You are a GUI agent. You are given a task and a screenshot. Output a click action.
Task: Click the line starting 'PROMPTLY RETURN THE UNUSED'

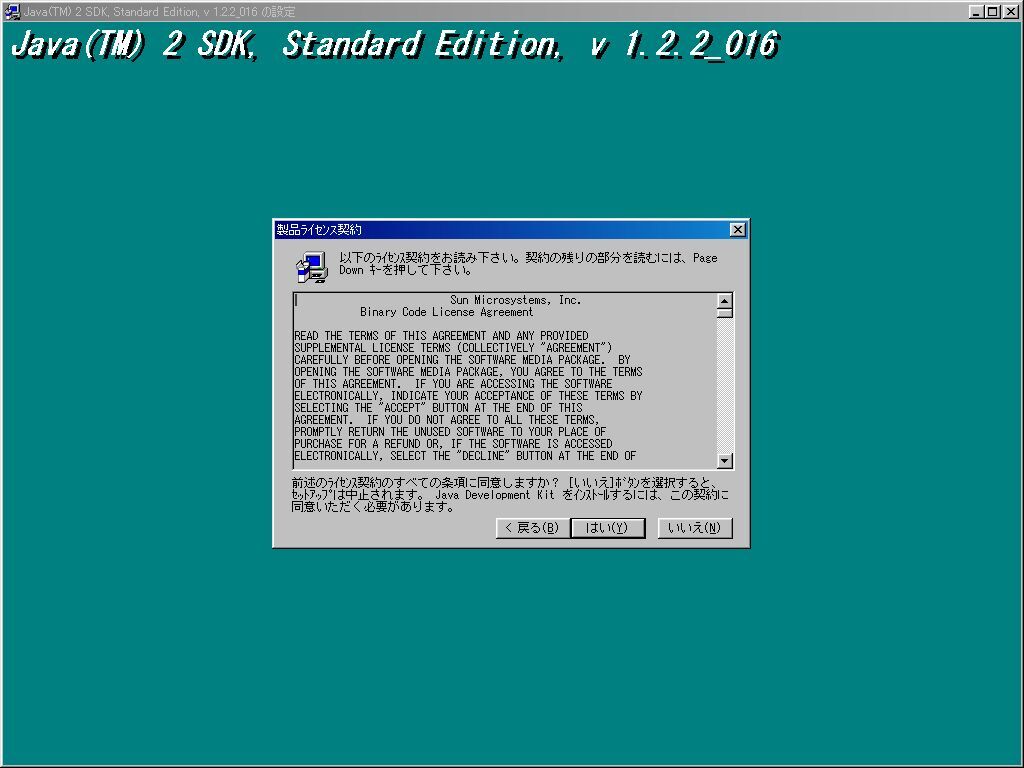coord(450,432)
